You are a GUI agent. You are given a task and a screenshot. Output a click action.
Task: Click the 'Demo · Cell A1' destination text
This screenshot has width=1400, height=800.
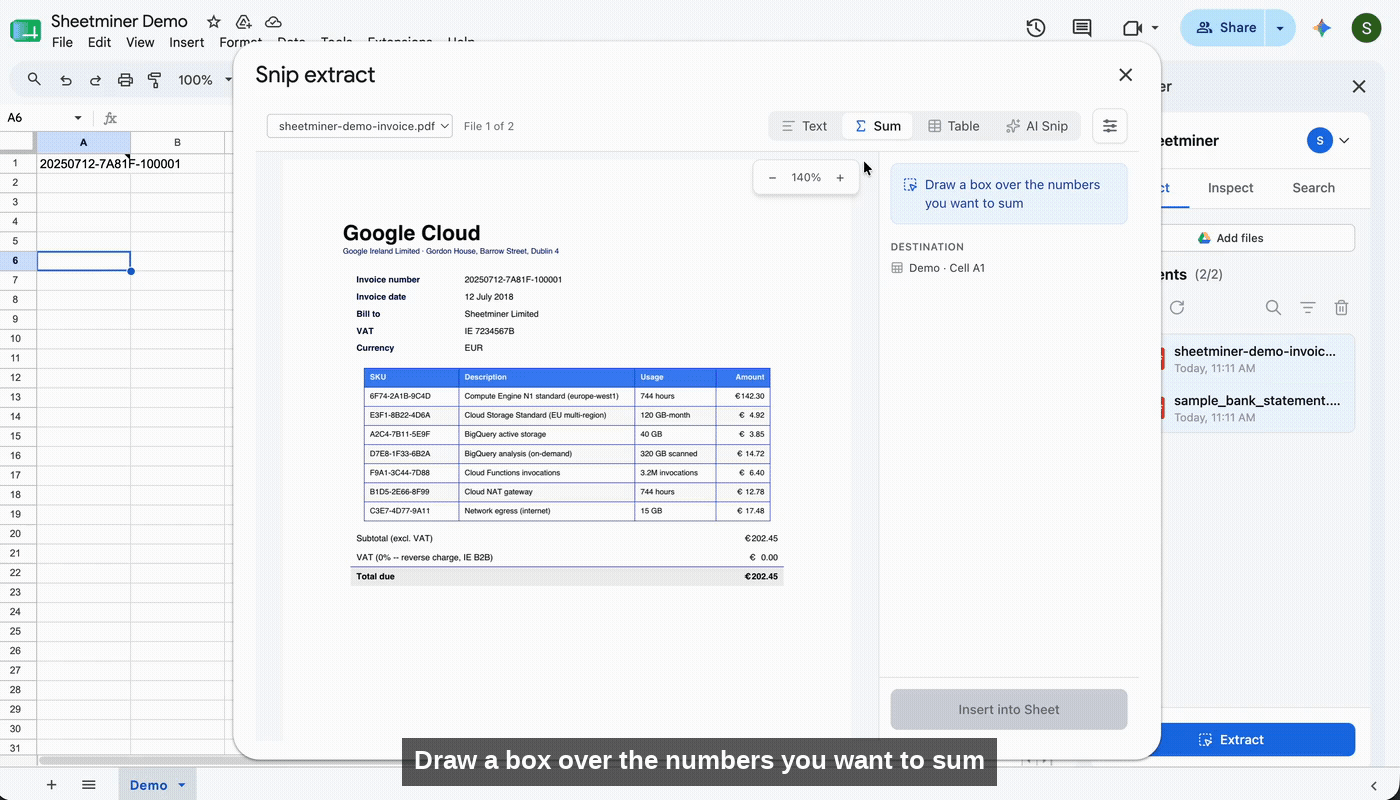(947, 268)
